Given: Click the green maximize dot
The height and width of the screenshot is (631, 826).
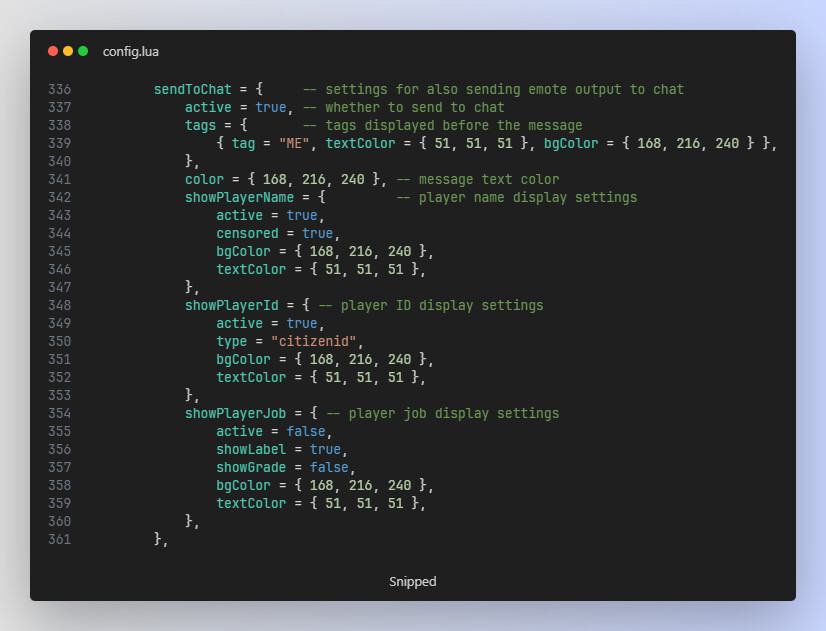Looking at the screenshot, I should click(x=83, y=51).
